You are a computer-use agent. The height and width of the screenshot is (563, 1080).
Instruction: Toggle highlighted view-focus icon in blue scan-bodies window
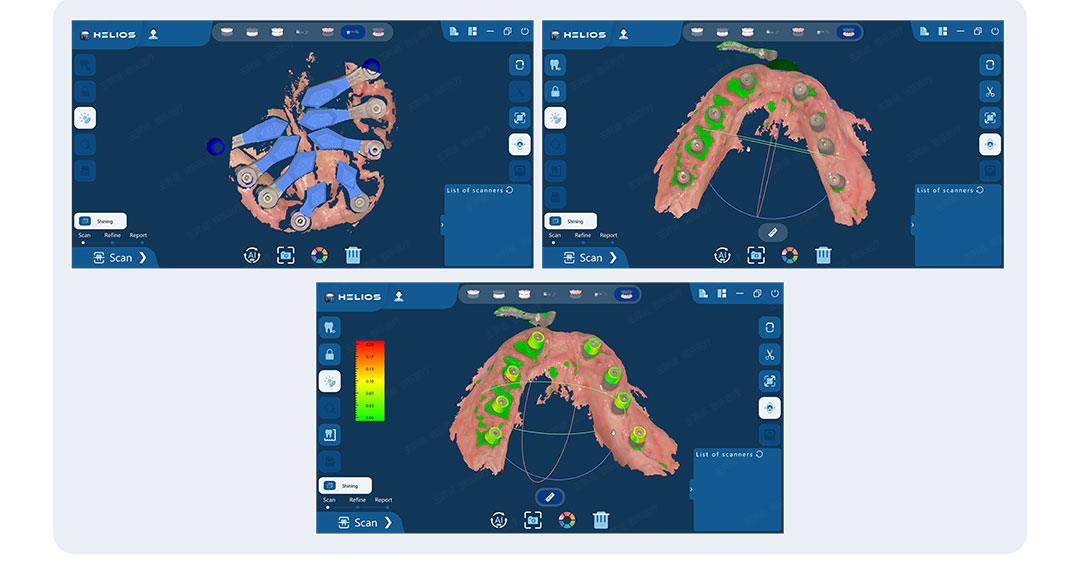tap(519, 144)
